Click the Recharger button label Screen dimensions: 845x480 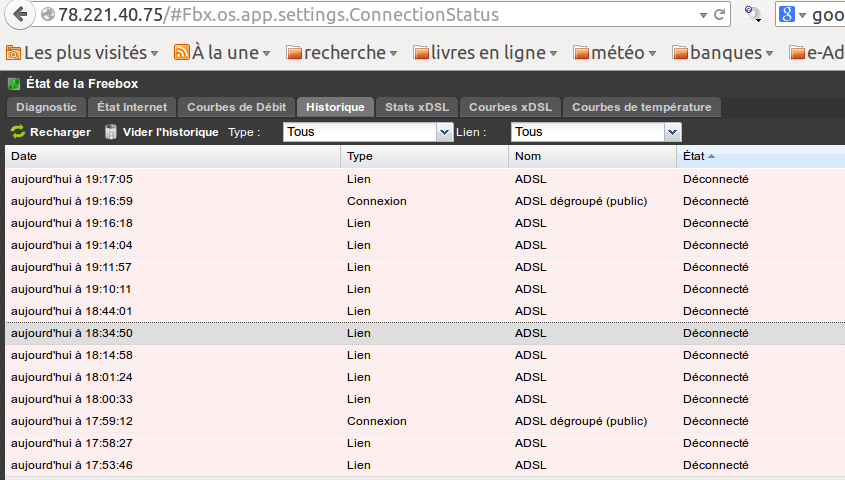[x=60, y=132]
